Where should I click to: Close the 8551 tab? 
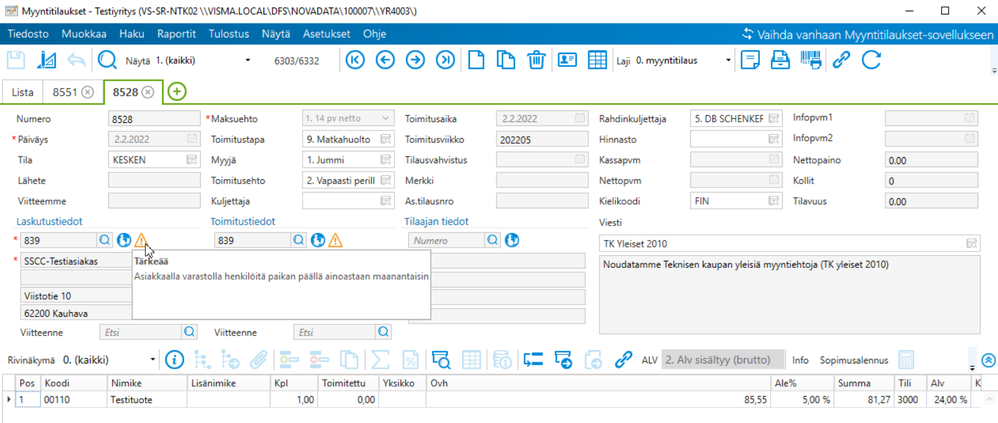pyautogui.click(x=88, y=92)
